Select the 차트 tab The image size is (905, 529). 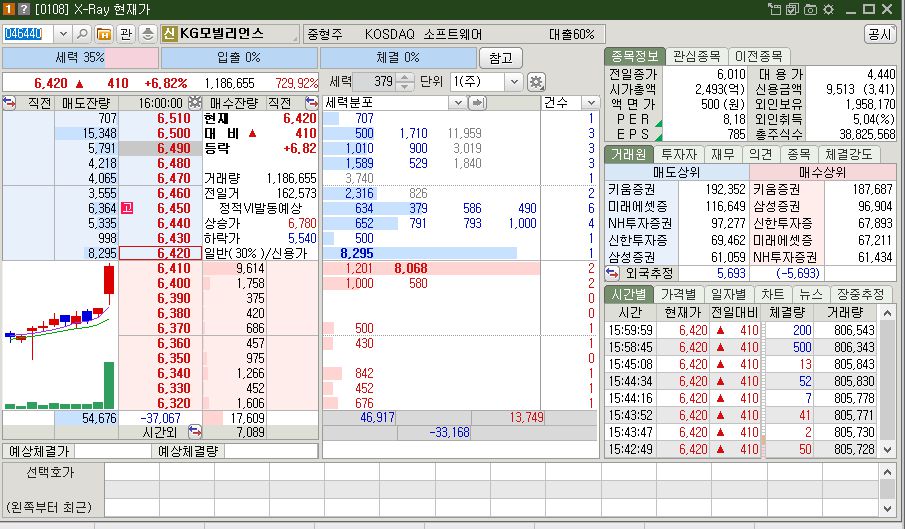772,294
